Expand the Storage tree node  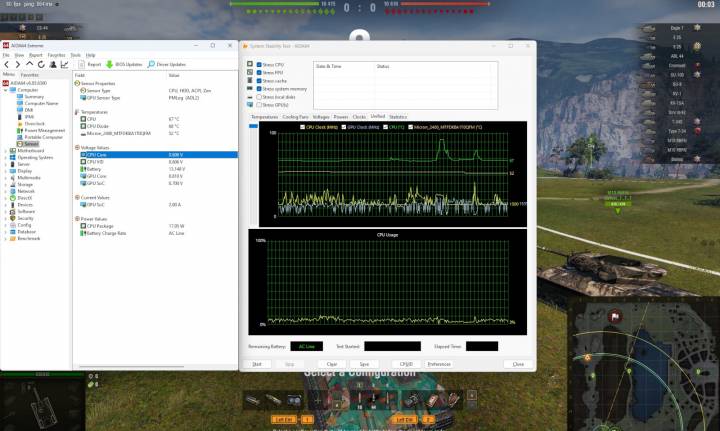coord(6,185)
